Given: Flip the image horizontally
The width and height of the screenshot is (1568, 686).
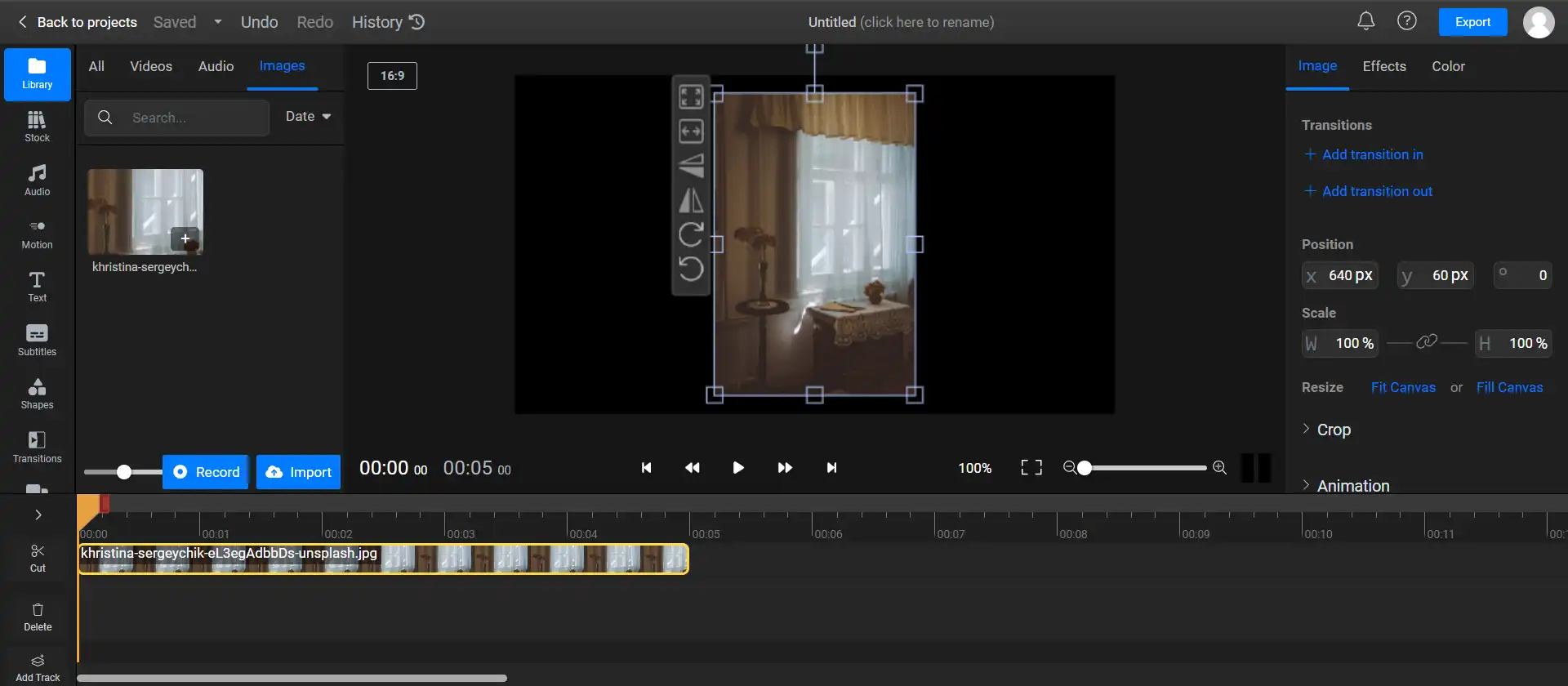Looking at the screenshot, I should (x=691, y=200).
